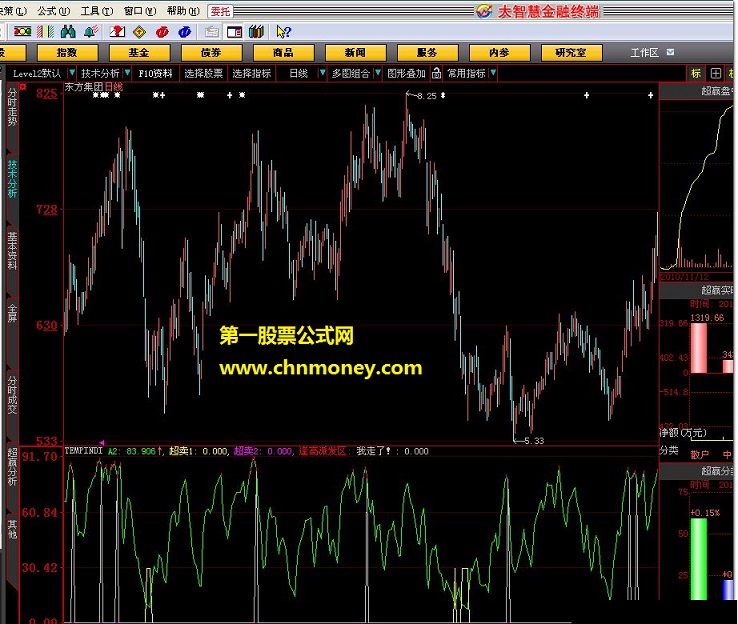This screenshot has height=624, width=738.
Task: Open the binoculars search tool
Action: click(x=68, y=32)
